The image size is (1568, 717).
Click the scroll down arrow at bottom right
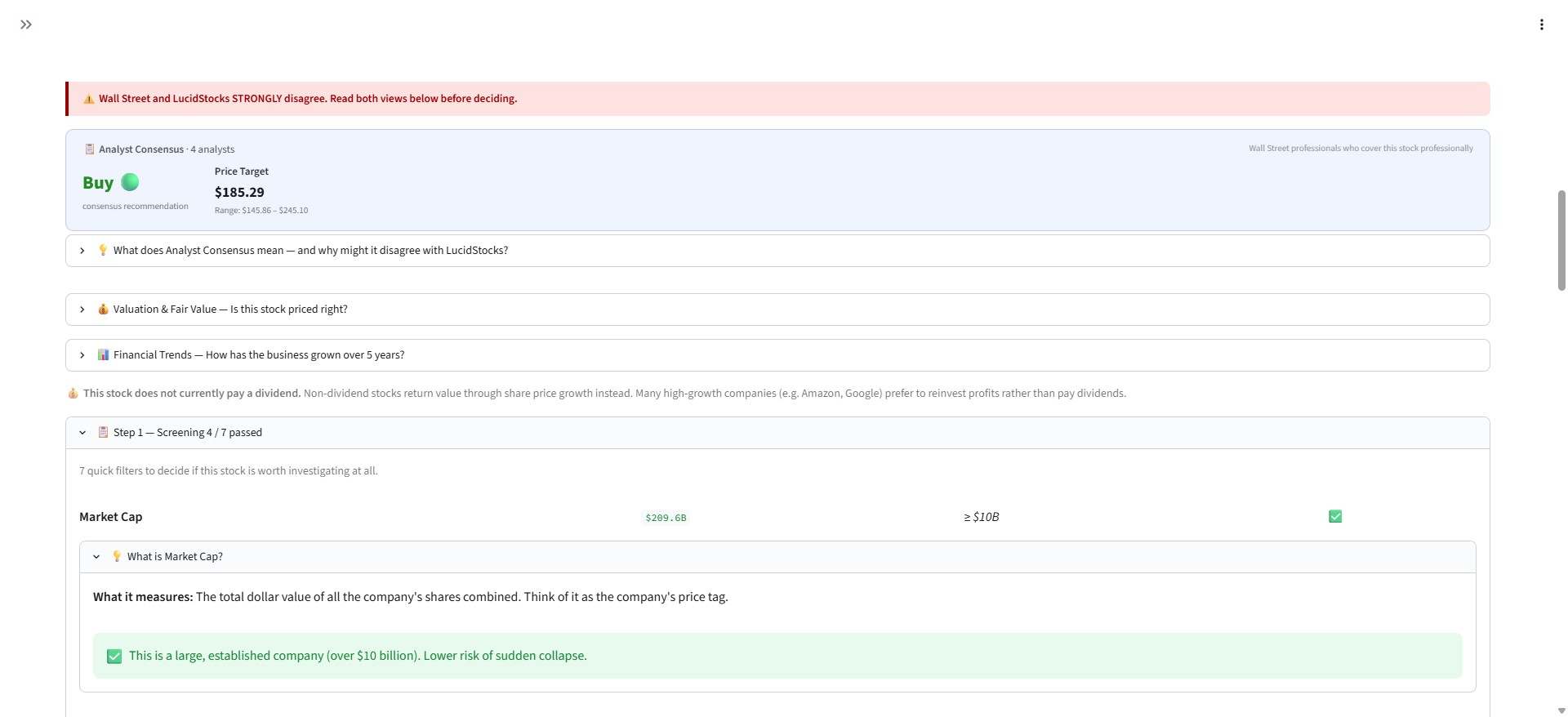click(1561, 710)
